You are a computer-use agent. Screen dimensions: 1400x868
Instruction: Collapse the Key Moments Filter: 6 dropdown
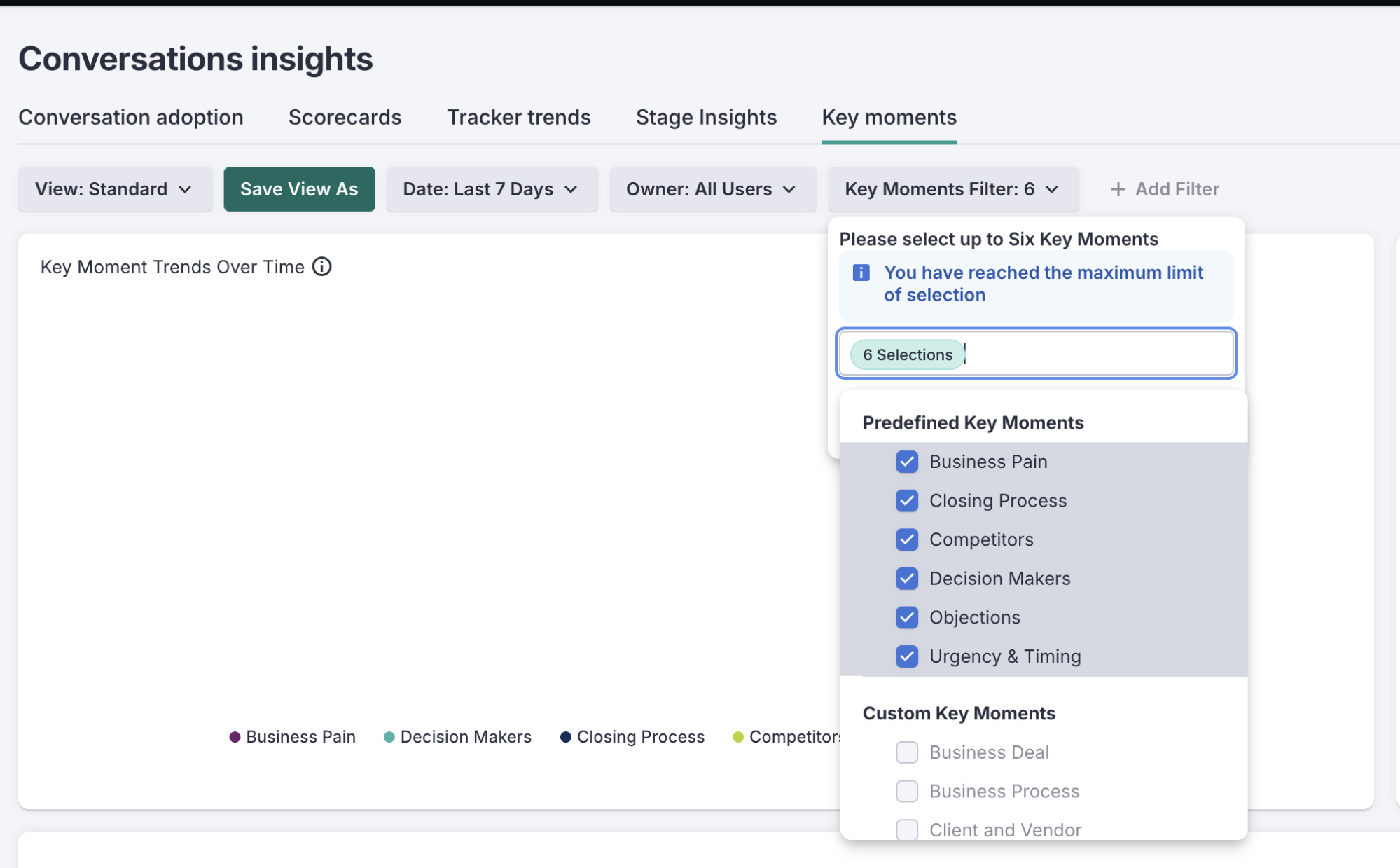pos(953,189)
